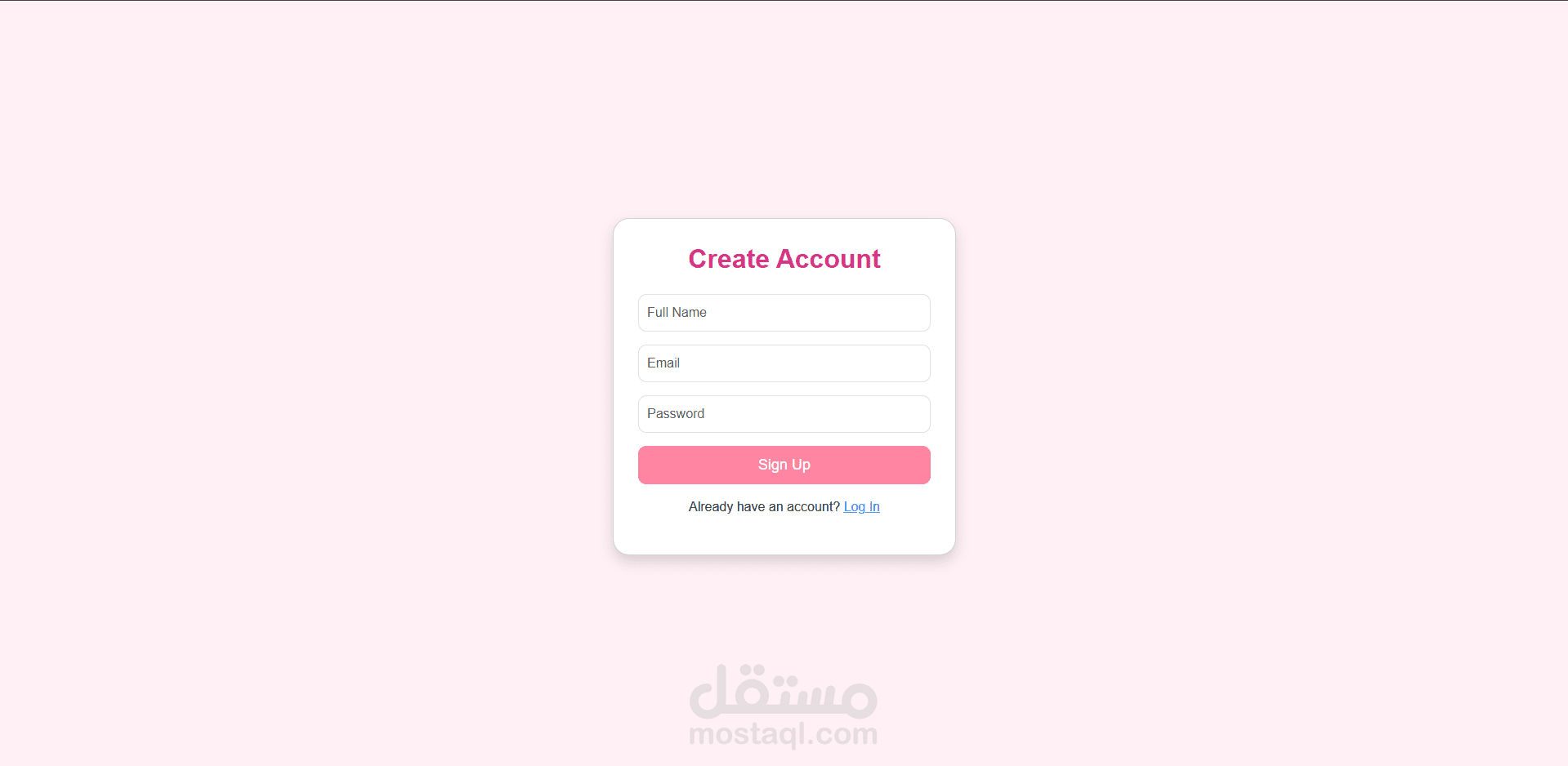Click the word "Log" in the link
The width and height of the screenshot is (1568, 766).
(854, 507)
